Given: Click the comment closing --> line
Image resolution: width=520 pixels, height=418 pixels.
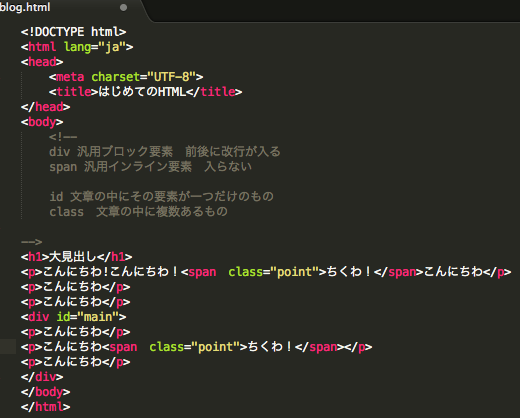Looking at the screenshot, I should (32, 242).
